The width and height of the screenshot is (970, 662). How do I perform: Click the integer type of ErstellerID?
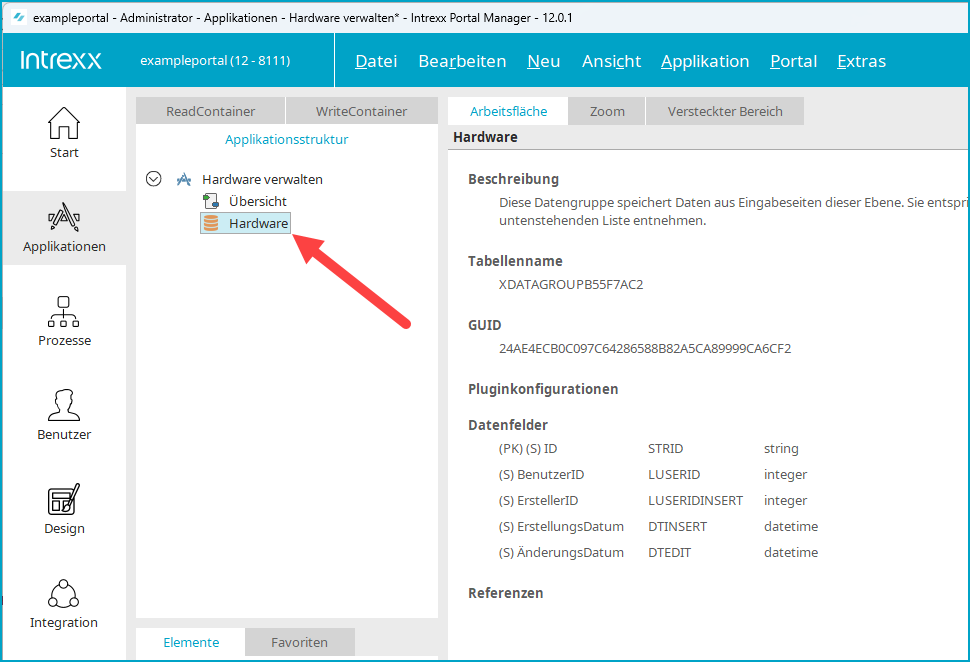(x=786, y=501)
